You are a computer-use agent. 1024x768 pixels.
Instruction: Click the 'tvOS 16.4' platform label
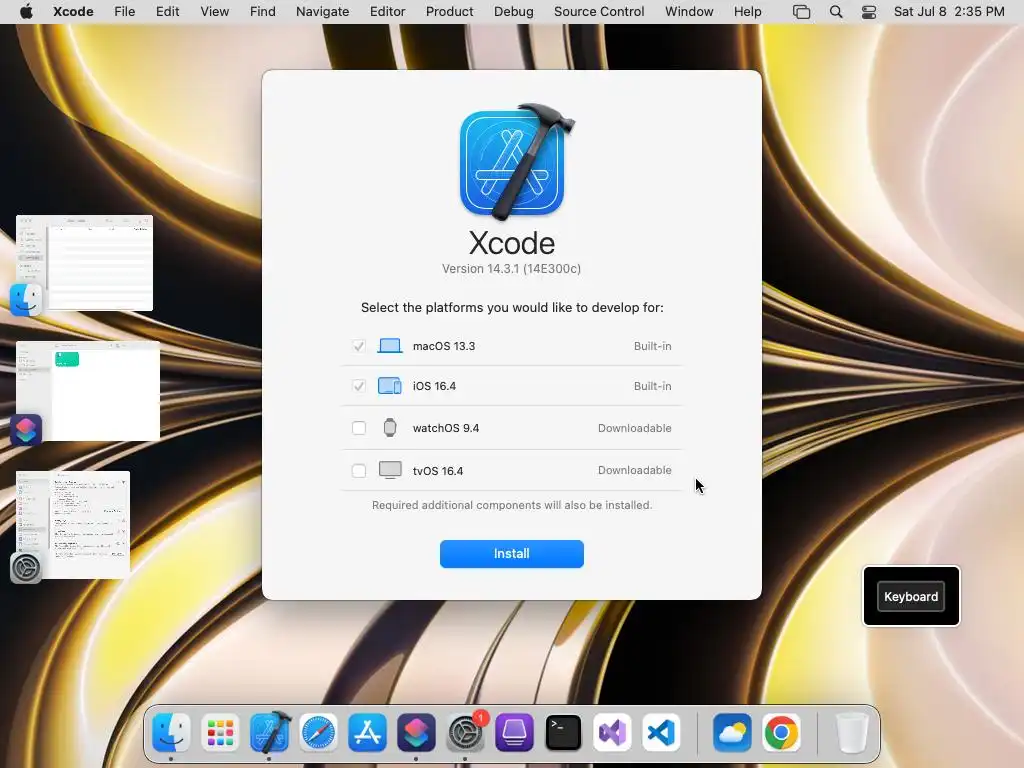click(438, 471)
